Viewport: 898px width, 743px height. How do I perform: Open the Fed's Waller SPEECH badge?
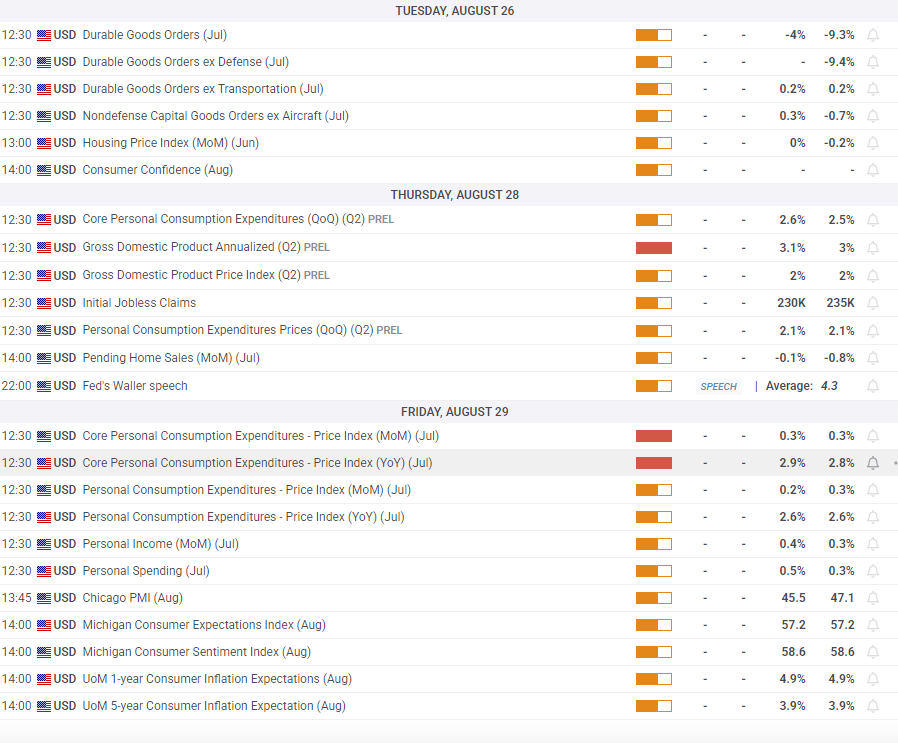[718, 386]
